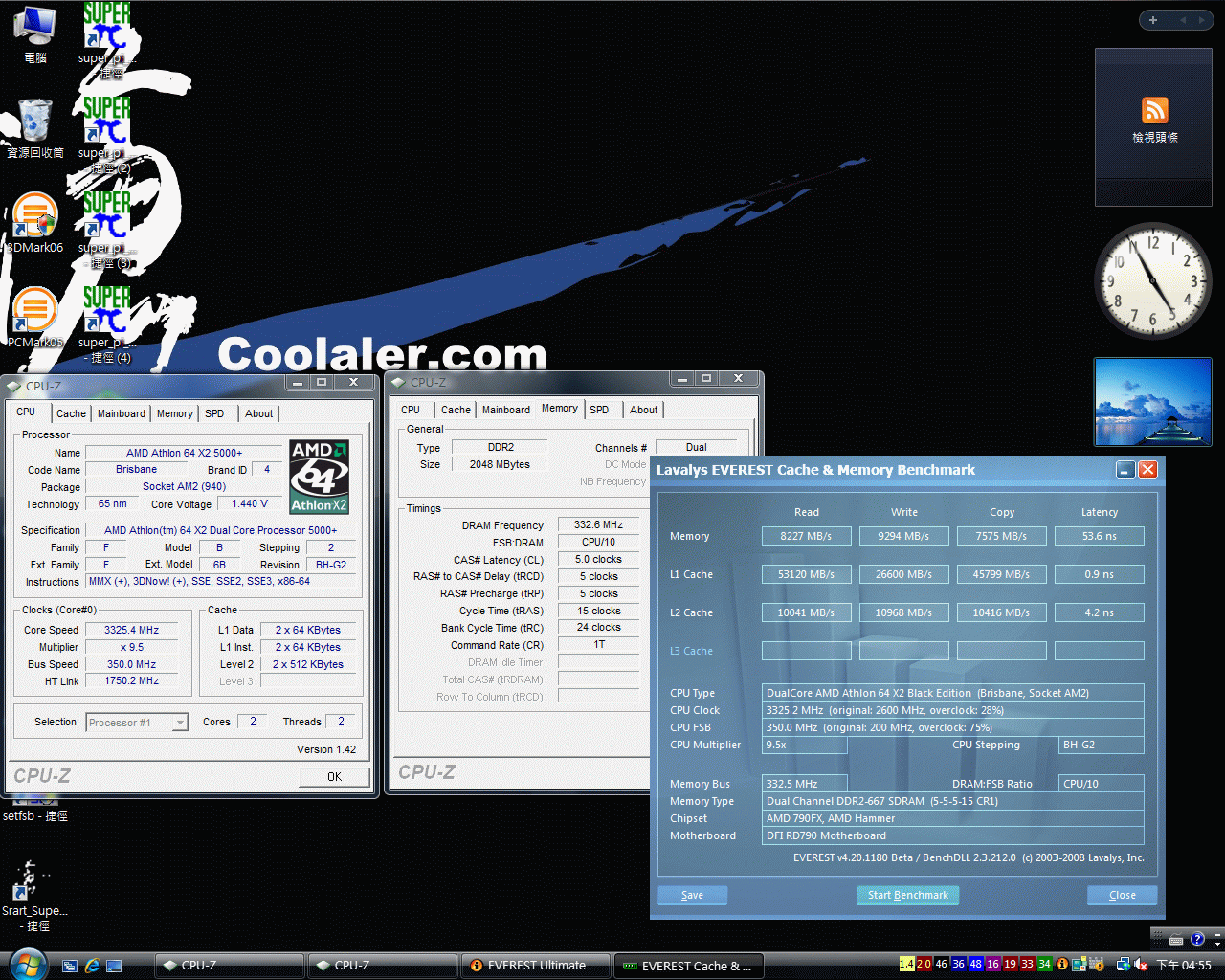
Task: Click the sidebar analog clock gadget
Action: coord(1153,280)
